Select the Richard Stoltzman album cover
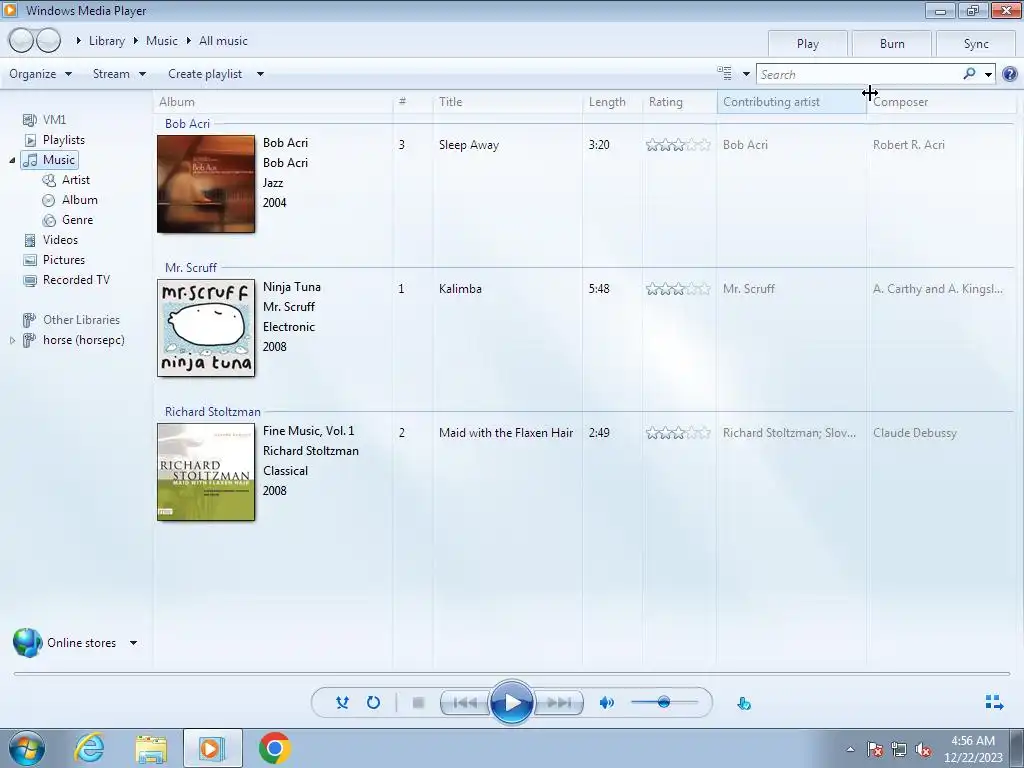The image size is (1024, 768). (x=206, y=472)
